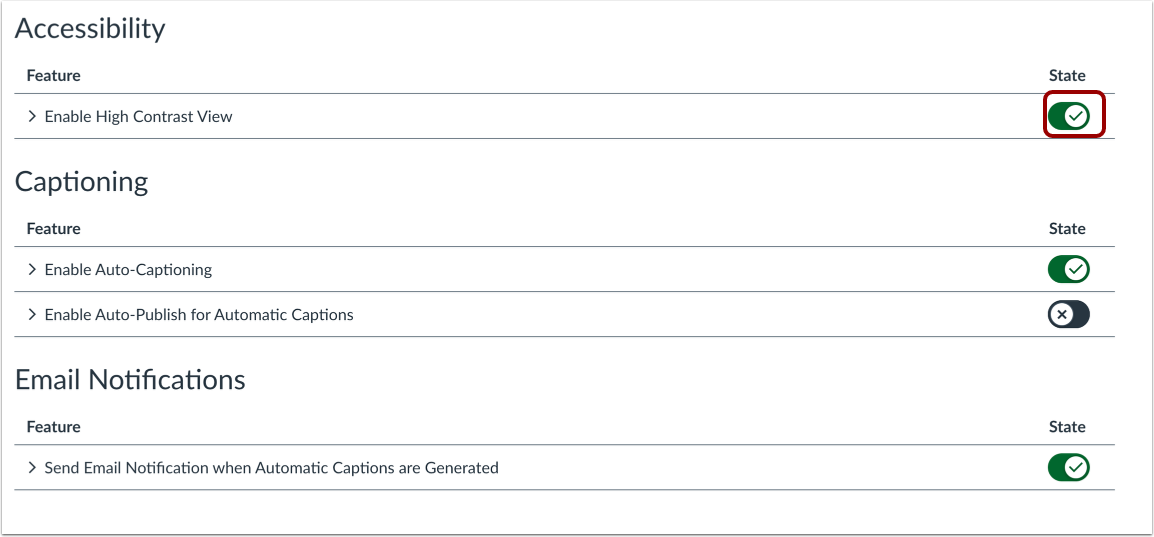Click Feature column header under Accessibility
Screen dimensions: 1154x537
click(x=54, y=76)
